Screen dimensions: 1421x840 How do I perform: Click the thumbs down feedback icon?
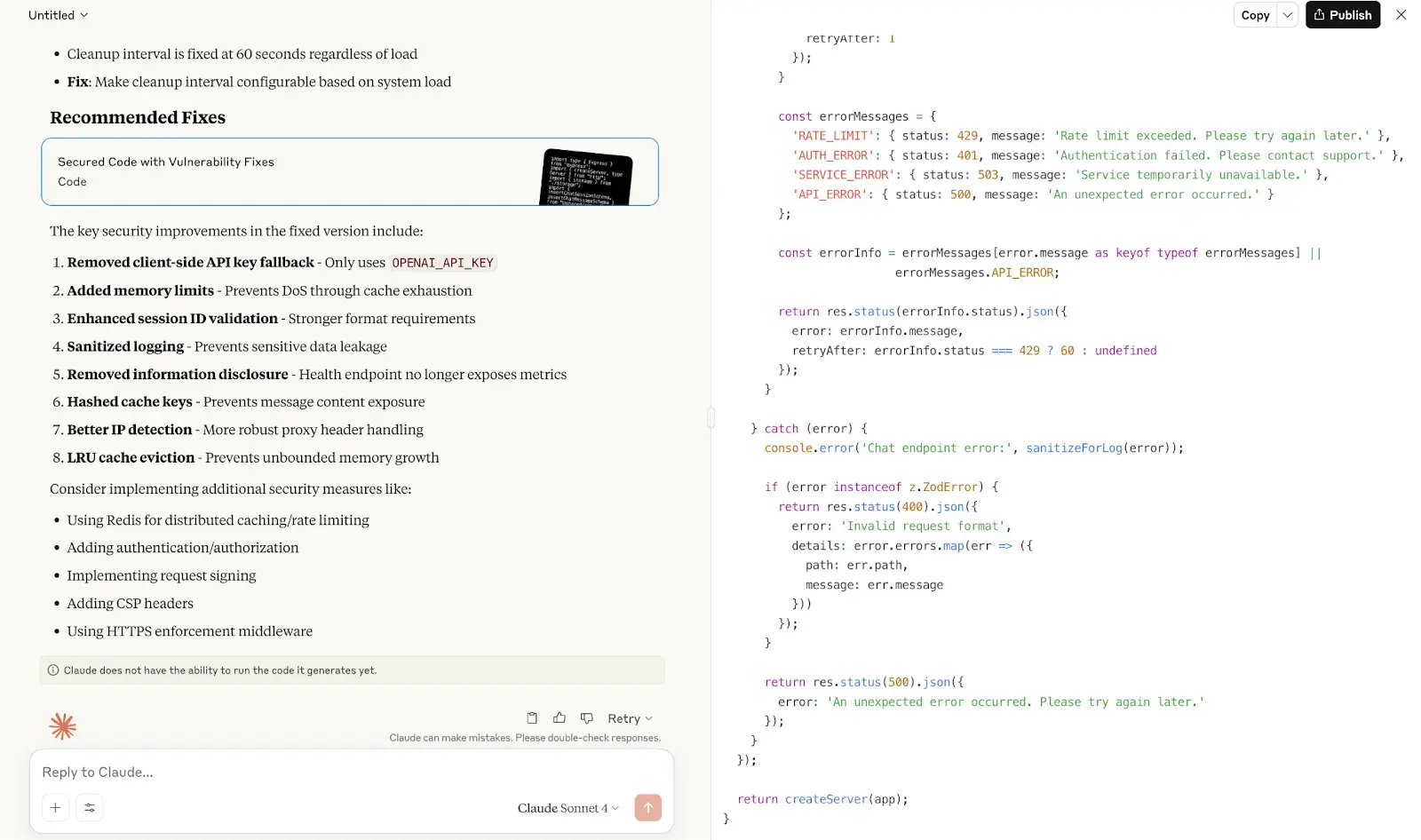tap(587, 718)
